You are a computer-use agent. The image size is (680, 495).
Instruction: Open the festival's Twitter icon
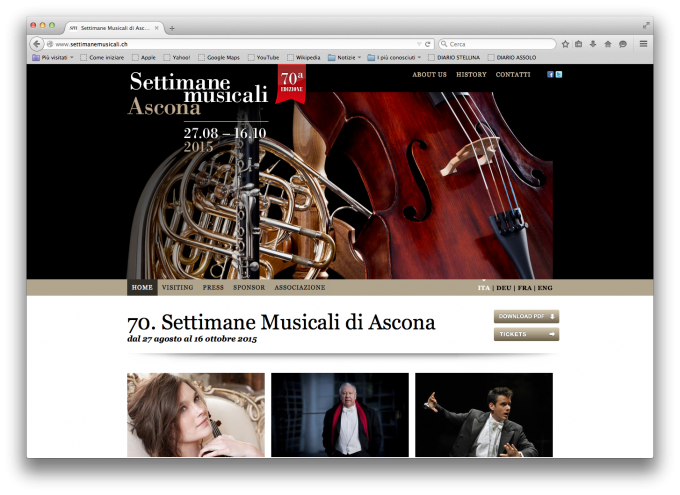coord(559,75)
